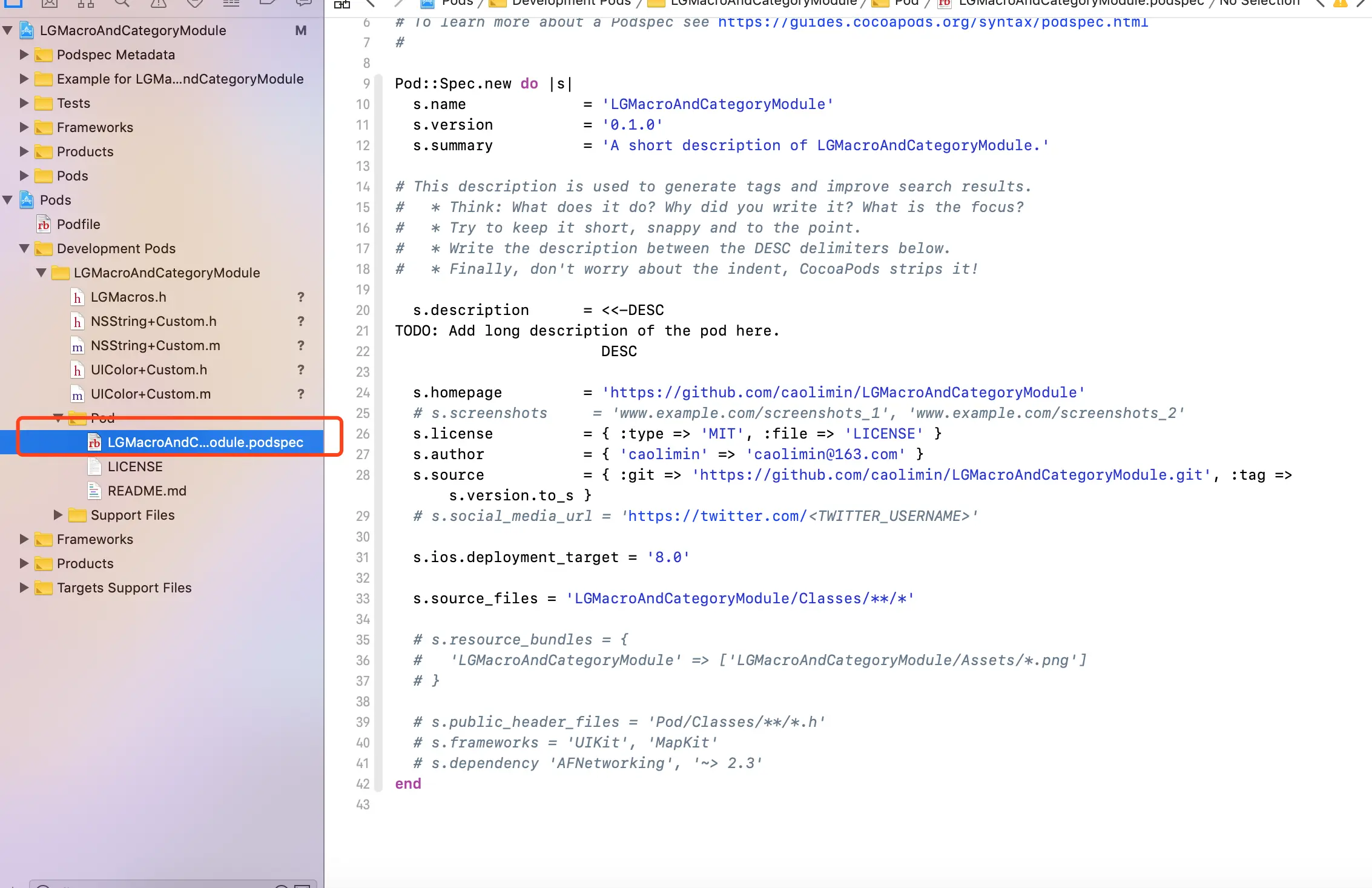Open the Debug navigator lines icon
This screenshot has height=888, width=1372.
(231, 3)
